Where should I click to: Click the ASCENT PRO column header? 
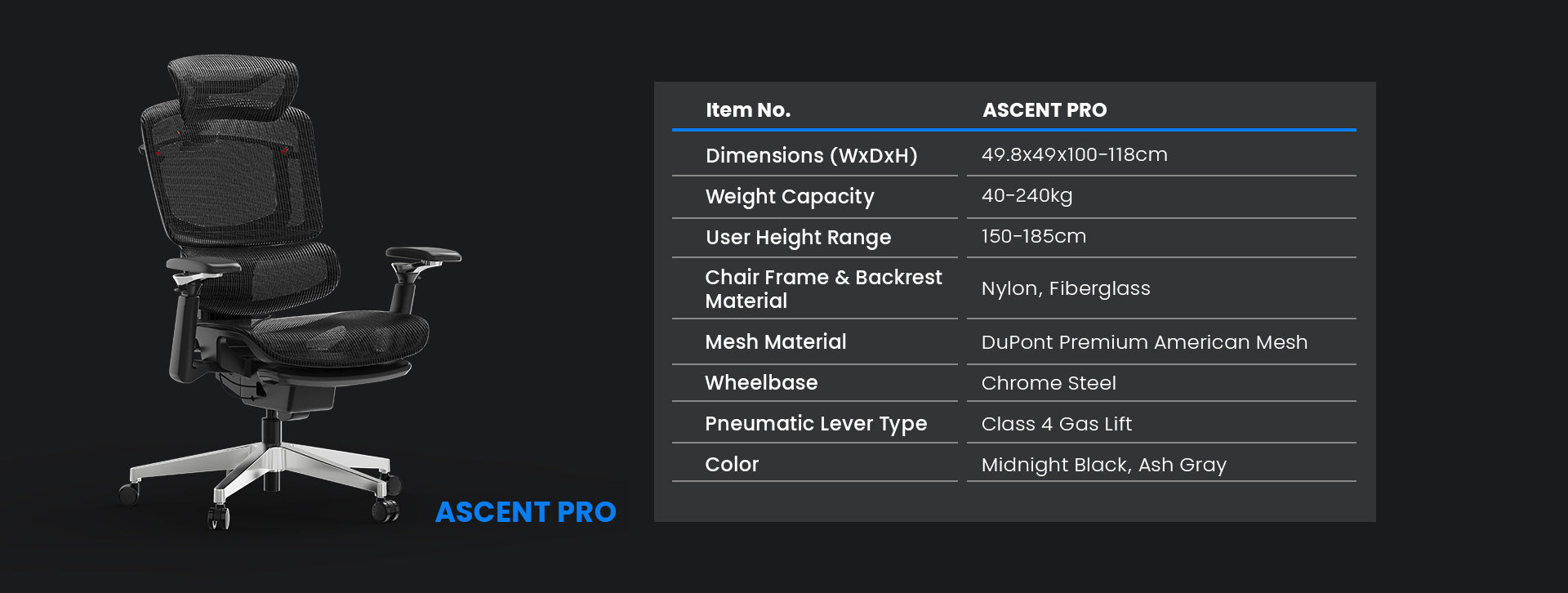[x=1045, y=110]
